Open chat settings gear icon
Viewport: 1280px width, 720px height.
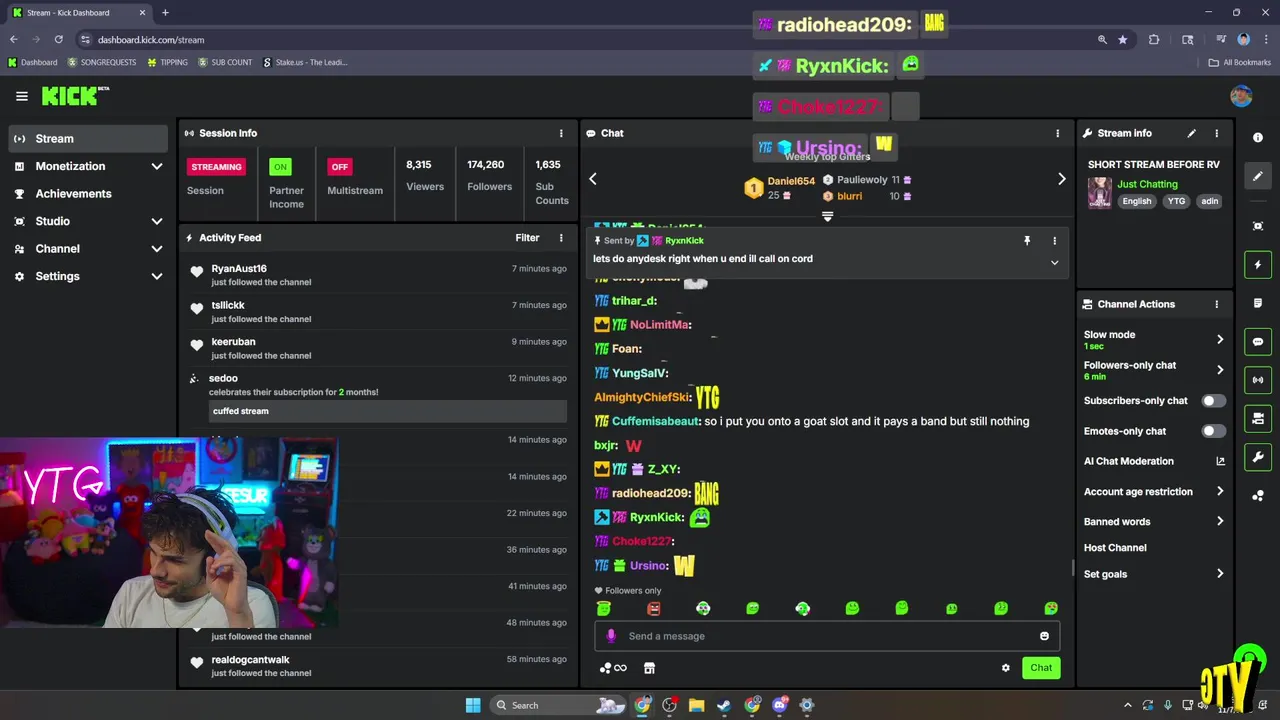[1005, 668]
